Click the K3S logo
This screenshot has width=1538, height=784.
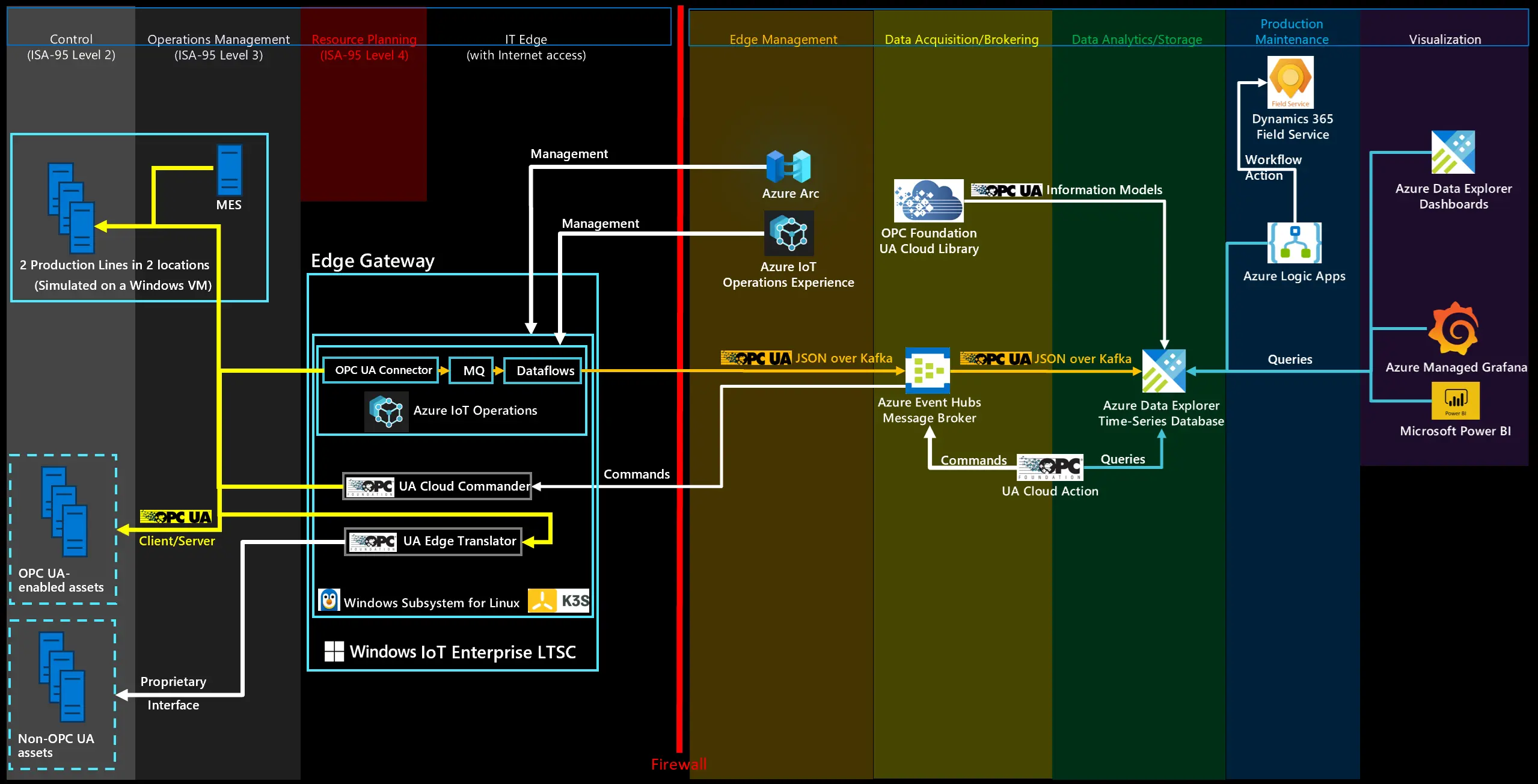click(559, 601)
